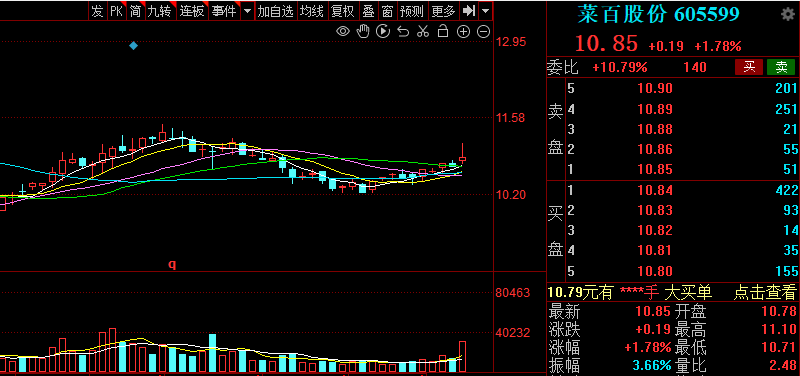The image size is (800, 376).
Task: Undo with the curved arrow icon
Action: tap(403, 32)
